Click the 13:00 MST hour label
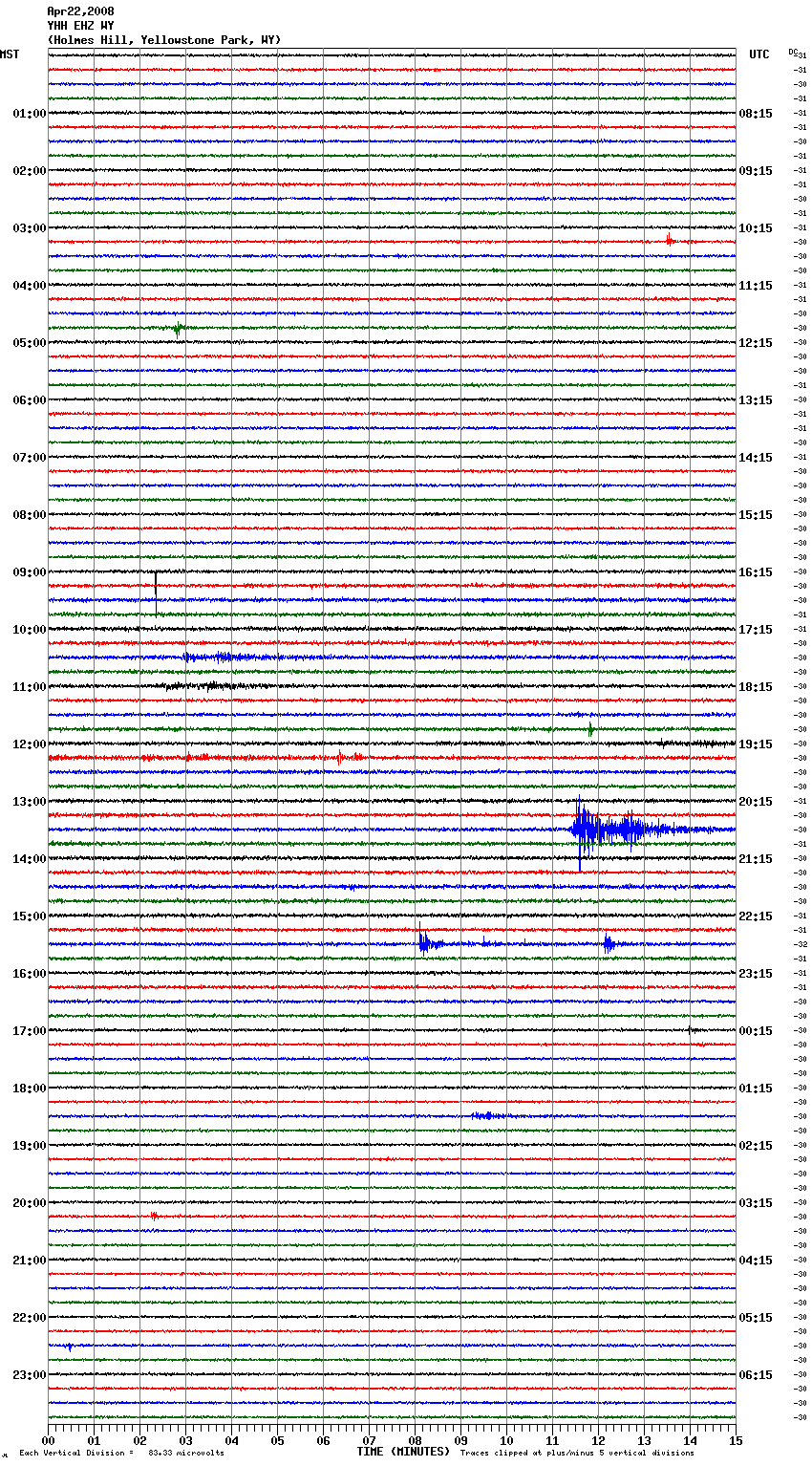The height and width of the screenshot is (1466, 812). pyautogui.click(x=30, y=802)
